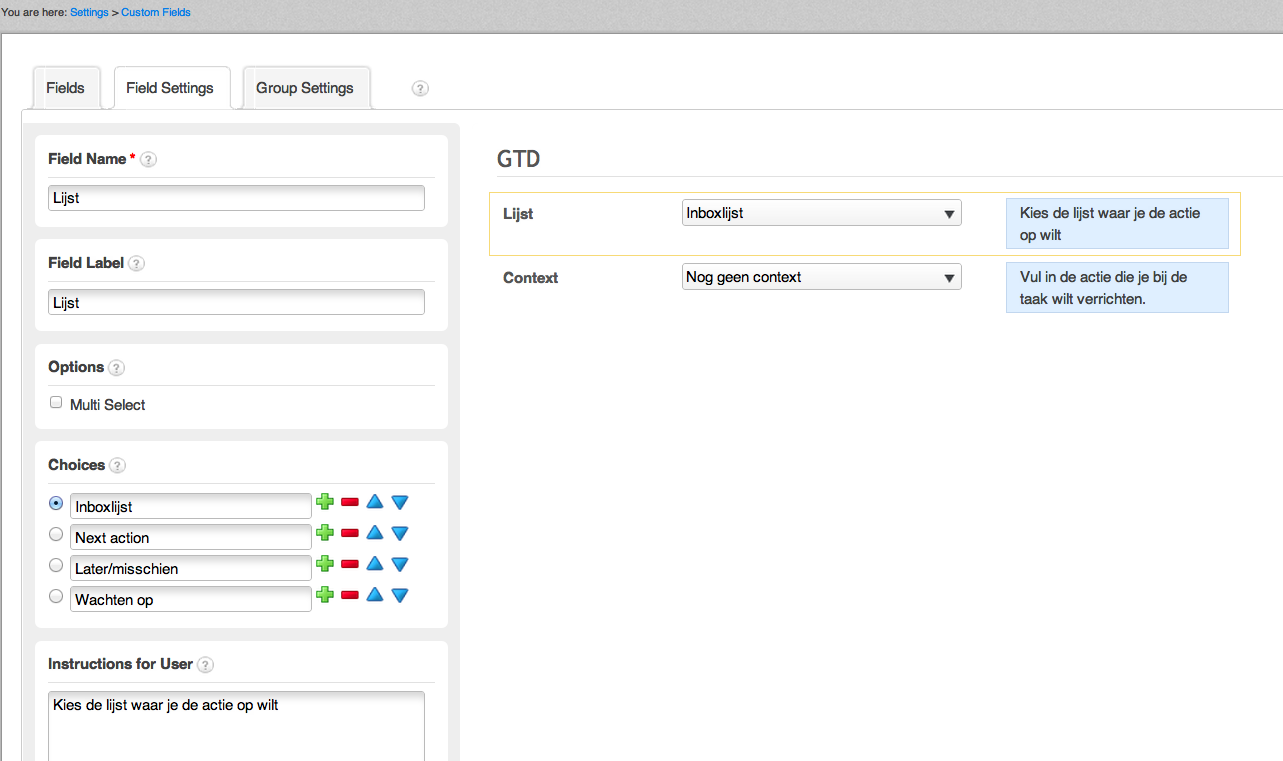
Task: Open the Lijst dropdown showing Inboxlijst
Action: point(821,213)
